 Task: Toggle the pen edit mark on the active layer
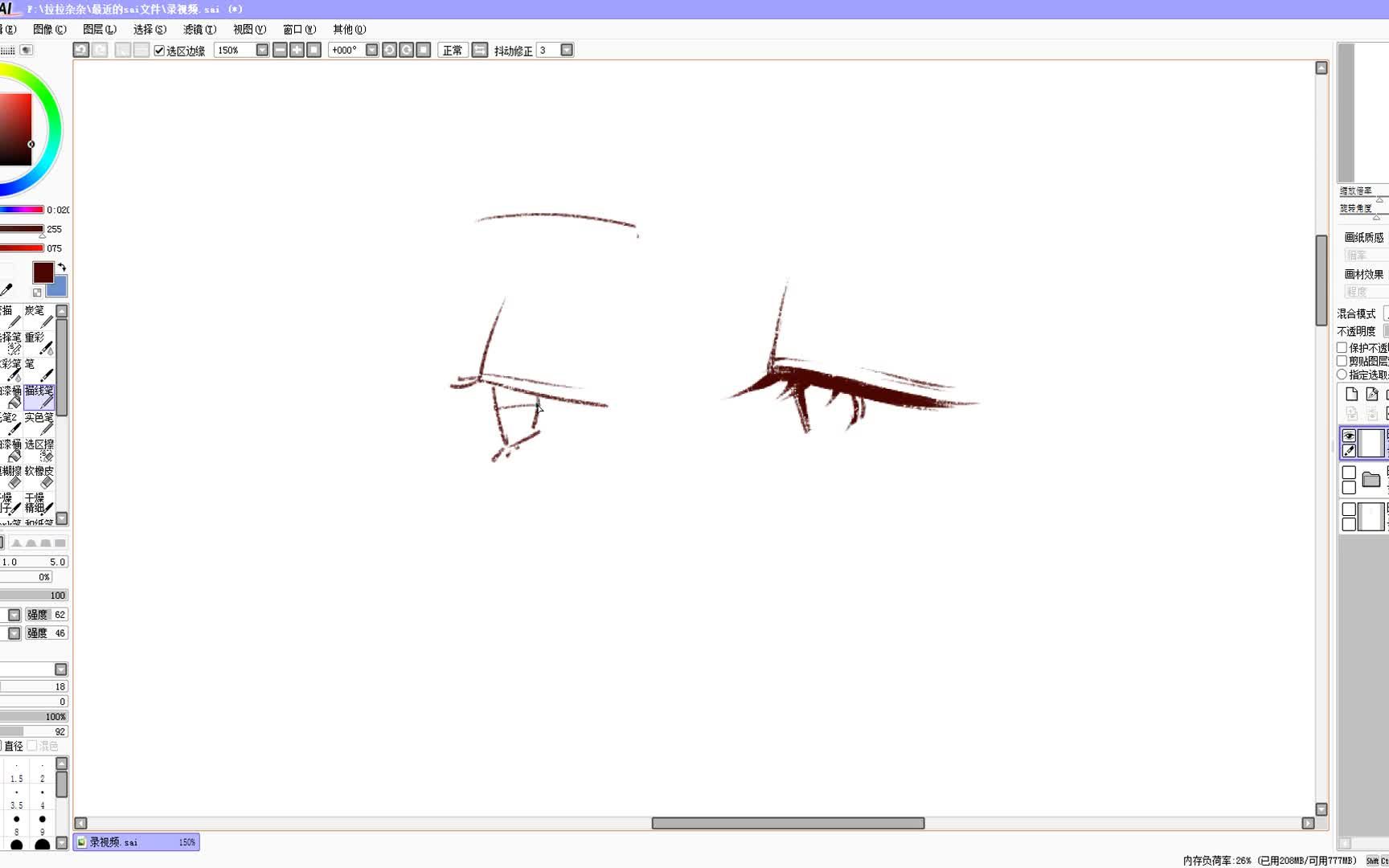[x=1349, y=450]
